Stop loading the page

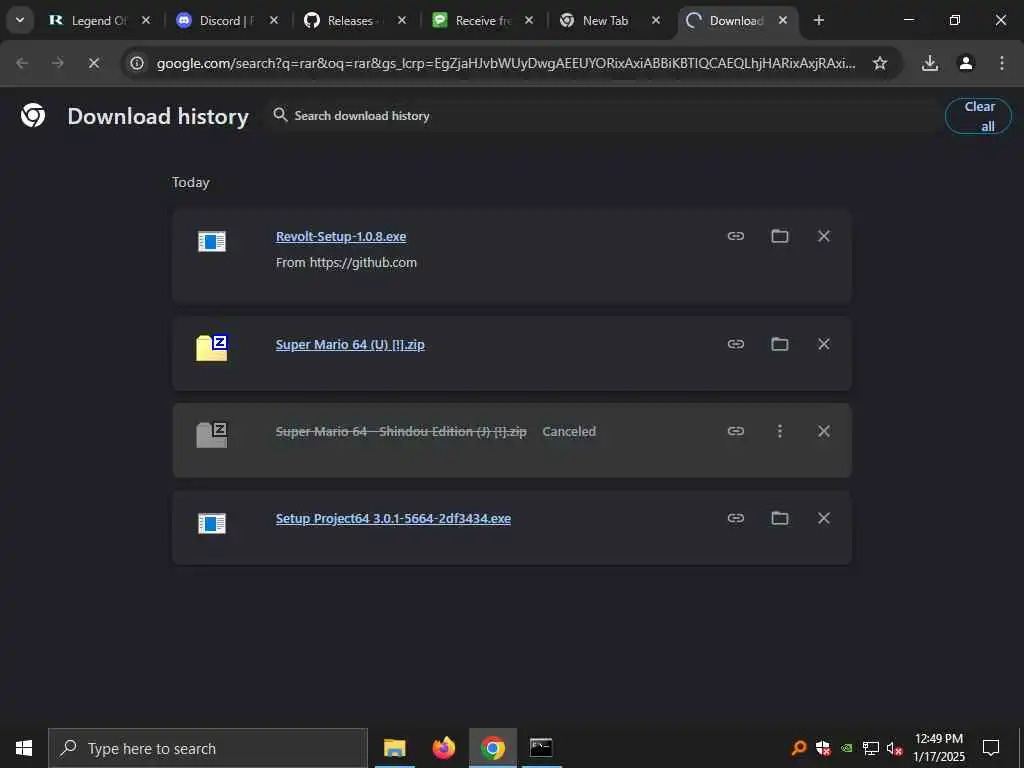94,63
